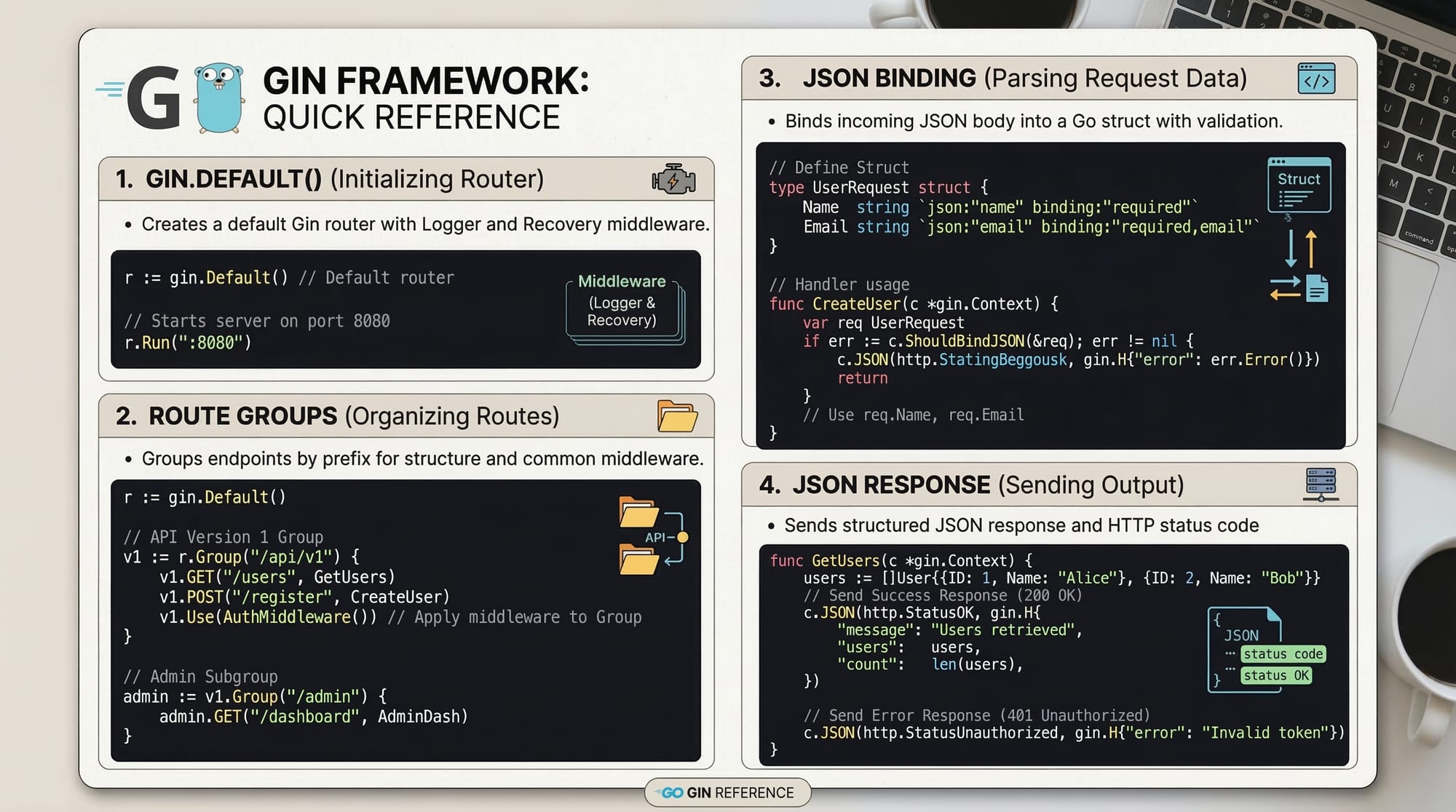The height and width of the screenshot is (812, 1456).
Task: Click the engine icon beside GIN.DEFAULT() heading
Action: pyautogui.click(x=673, y=179)
